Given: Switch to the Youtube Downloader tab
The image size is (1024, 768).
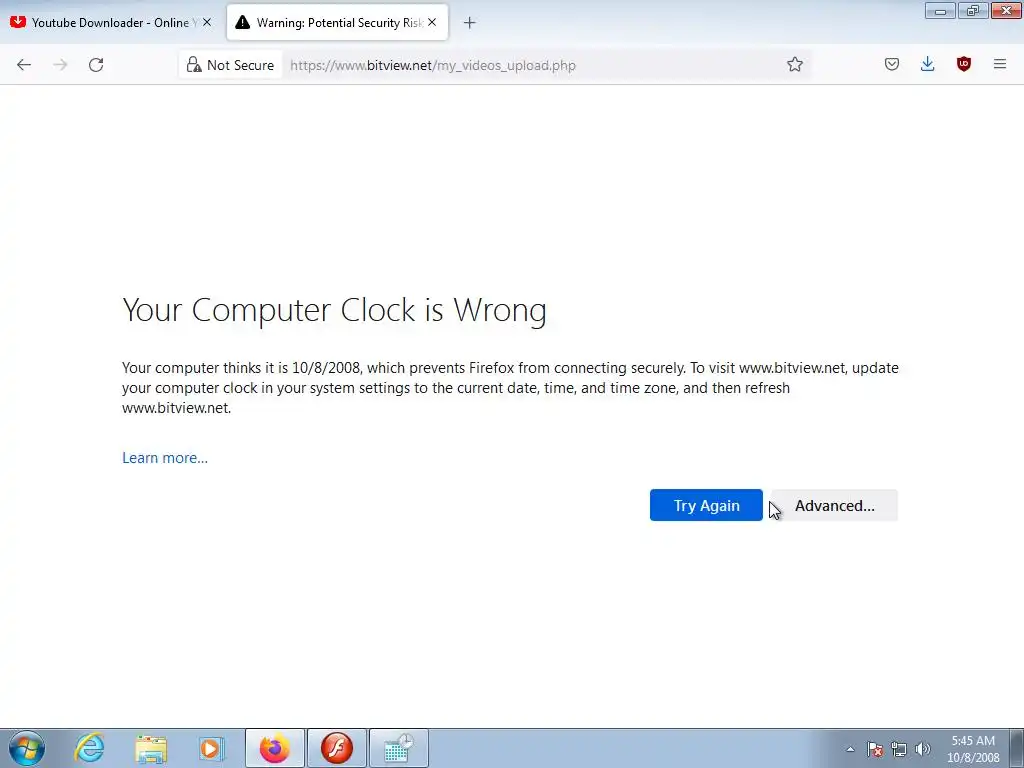Looking at the screenshot, I should [112, 23].
